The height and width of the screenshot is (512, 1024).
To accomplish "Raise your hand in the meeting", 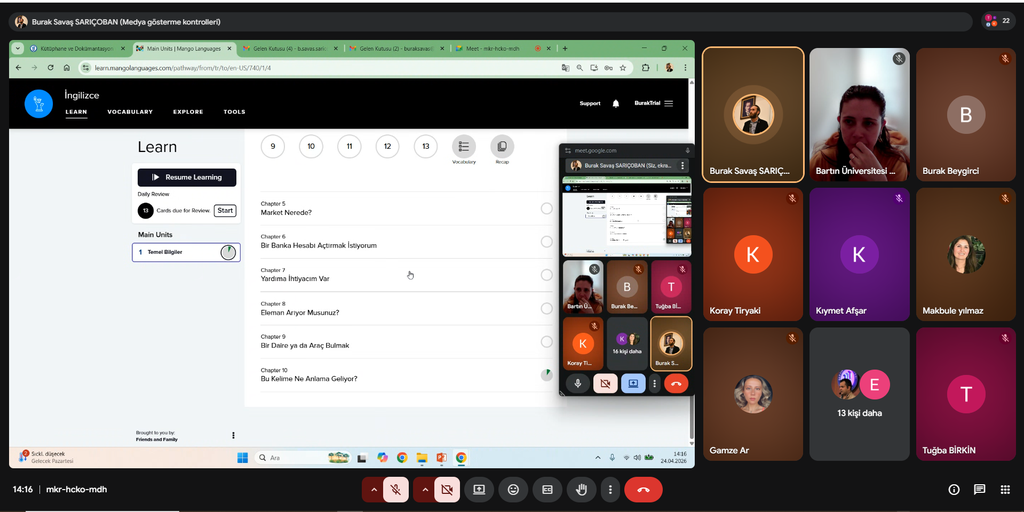I will click(x=581, y=490).
